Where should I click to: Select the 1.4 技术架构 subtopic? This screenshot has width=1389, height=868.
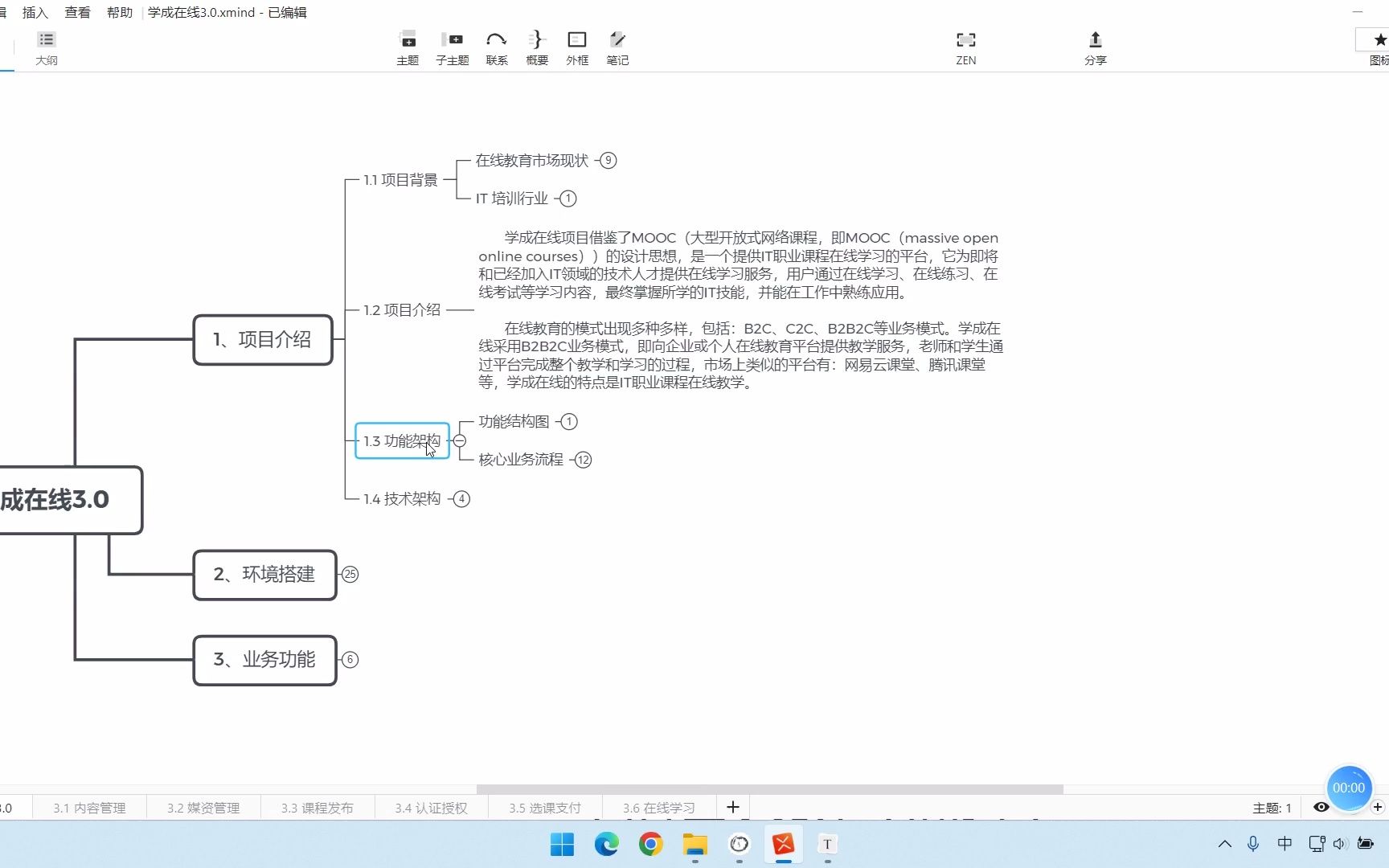402,498
